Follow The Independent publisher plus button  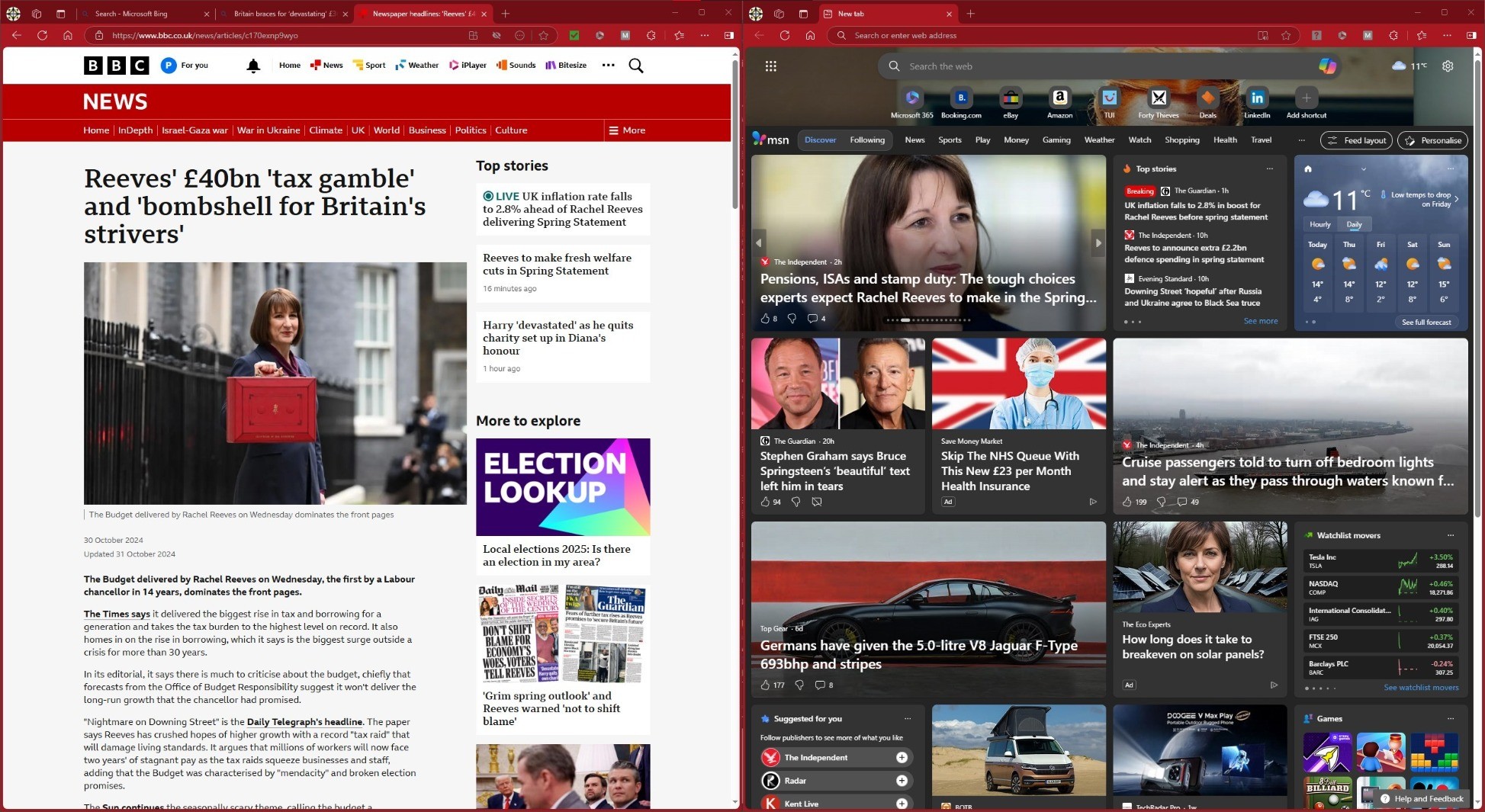pos(902,757)
